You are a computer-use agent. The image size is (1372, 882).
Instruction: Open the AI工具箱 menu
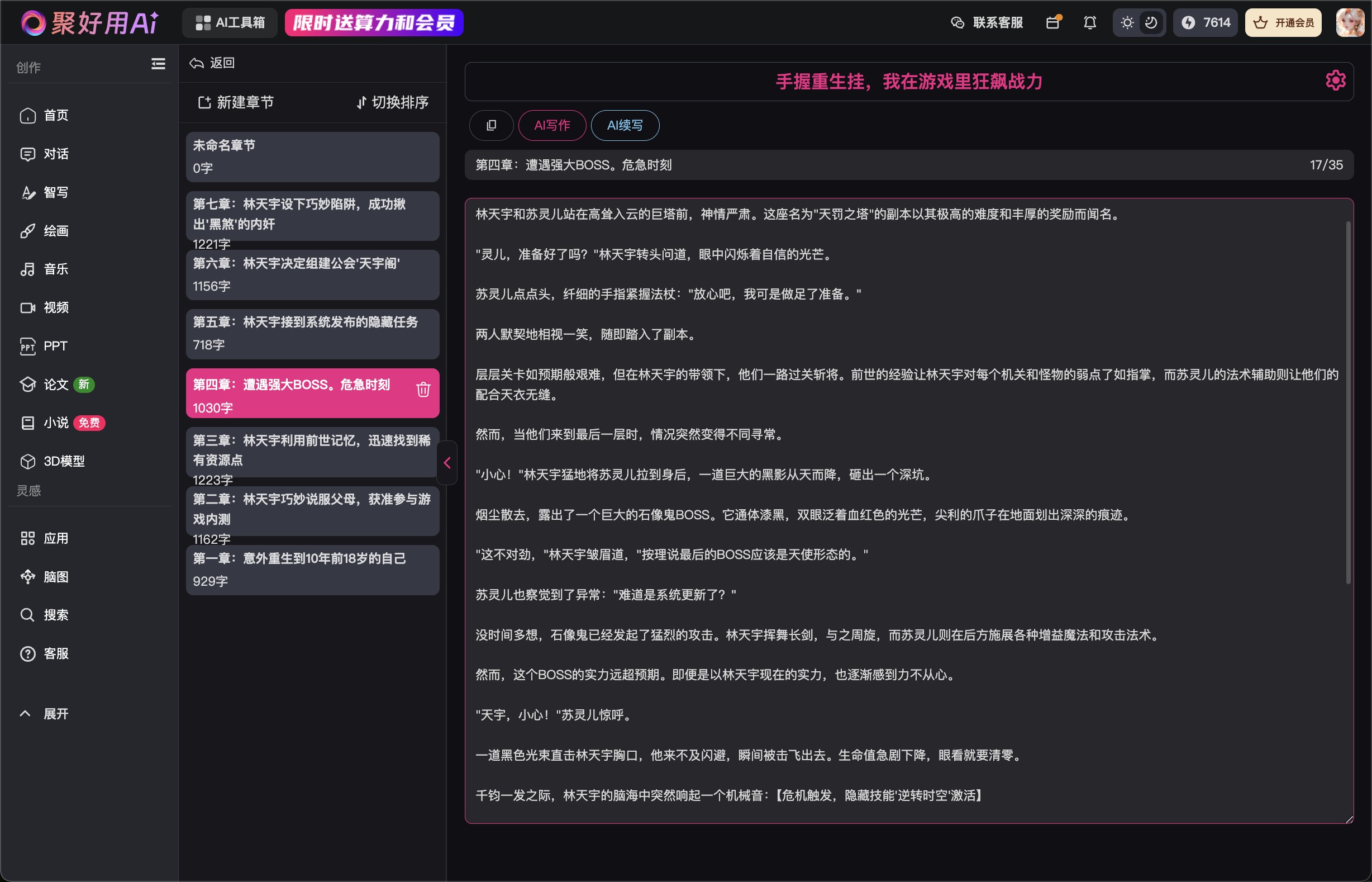(x=230, y=23)
